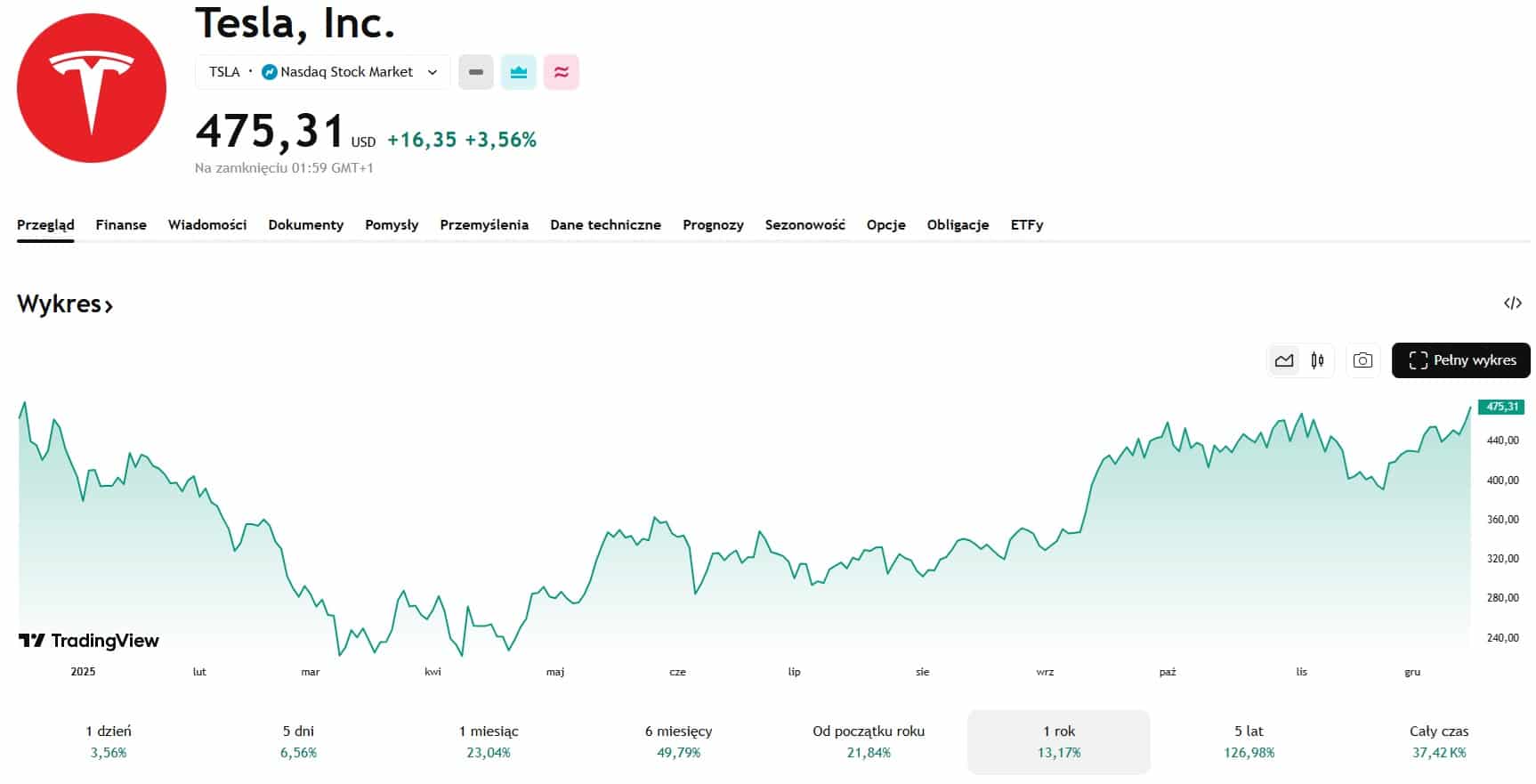Screen dimensions: 1536x784
Task: Click the blue crown badge icon
Action: [x=519, y=72]
